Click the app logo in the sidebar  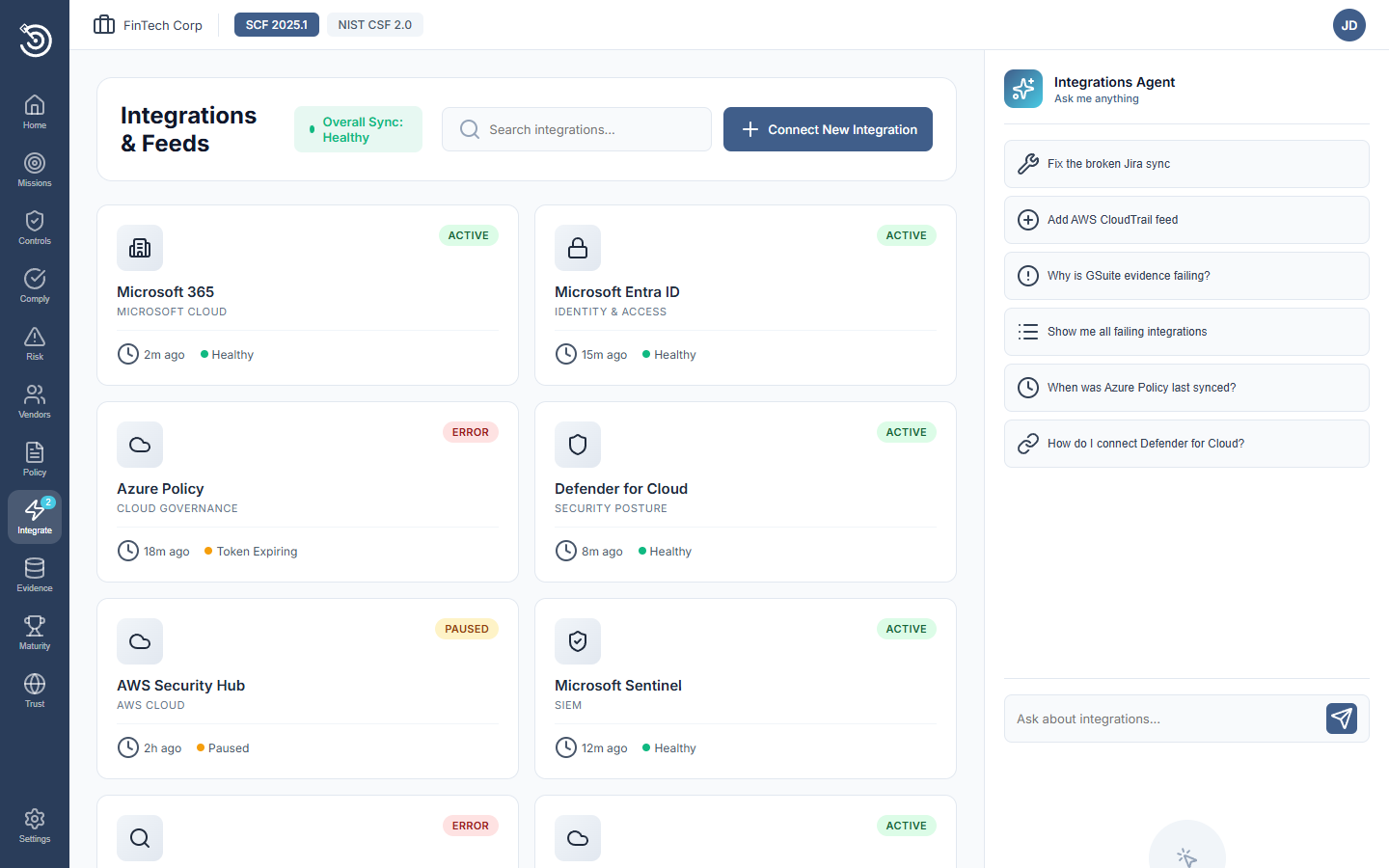(x=35, y=40)
